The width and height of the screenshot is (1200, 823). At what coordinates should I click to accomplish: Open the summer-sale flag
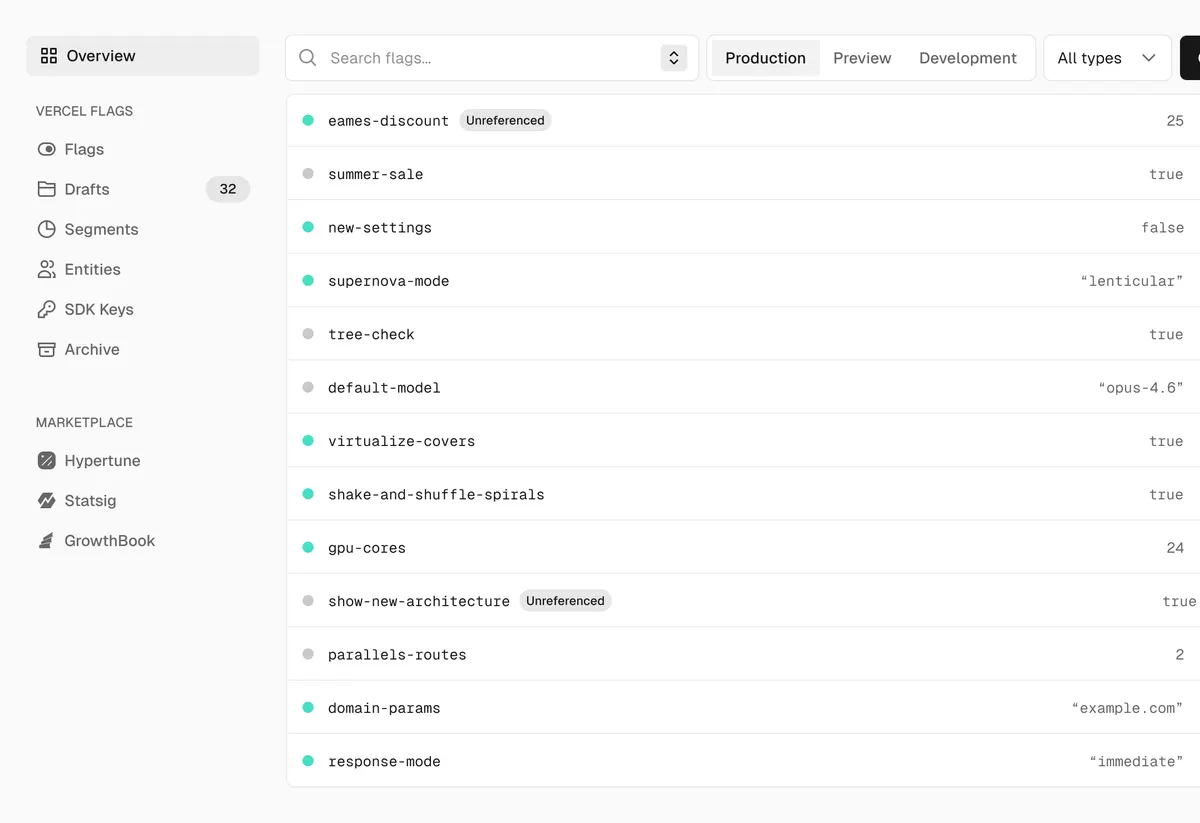375,174
